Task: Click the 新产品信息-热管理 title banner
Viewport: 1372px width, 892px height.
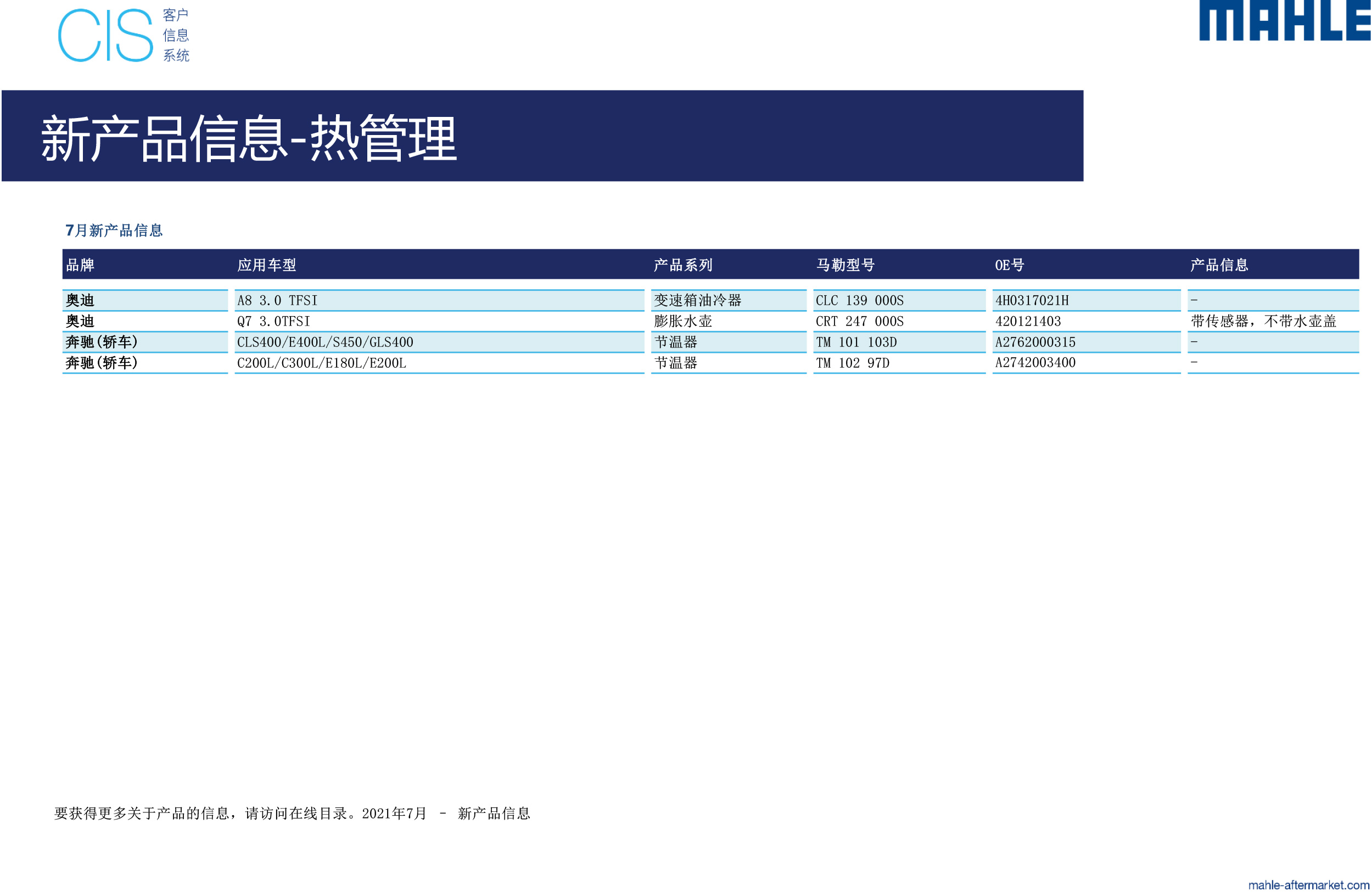Action: pyautogui.click(x=542, y=136)
